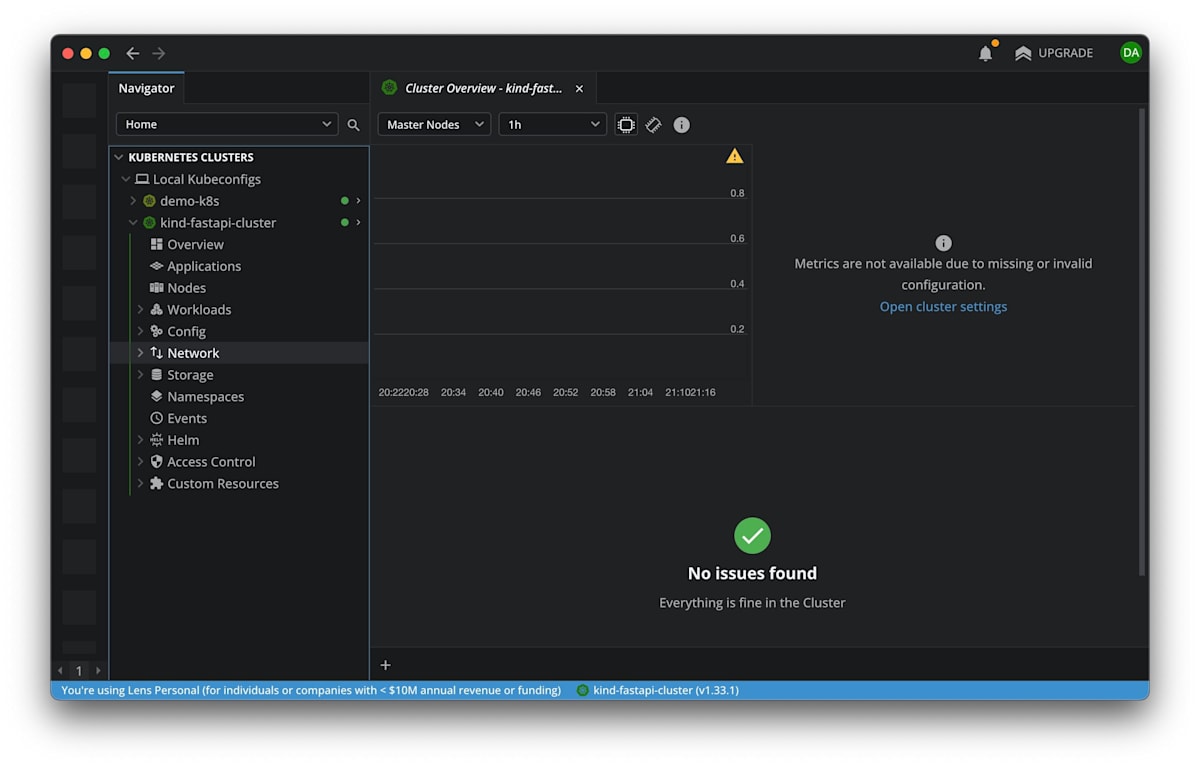Open cluster settings link

[943, 307]
